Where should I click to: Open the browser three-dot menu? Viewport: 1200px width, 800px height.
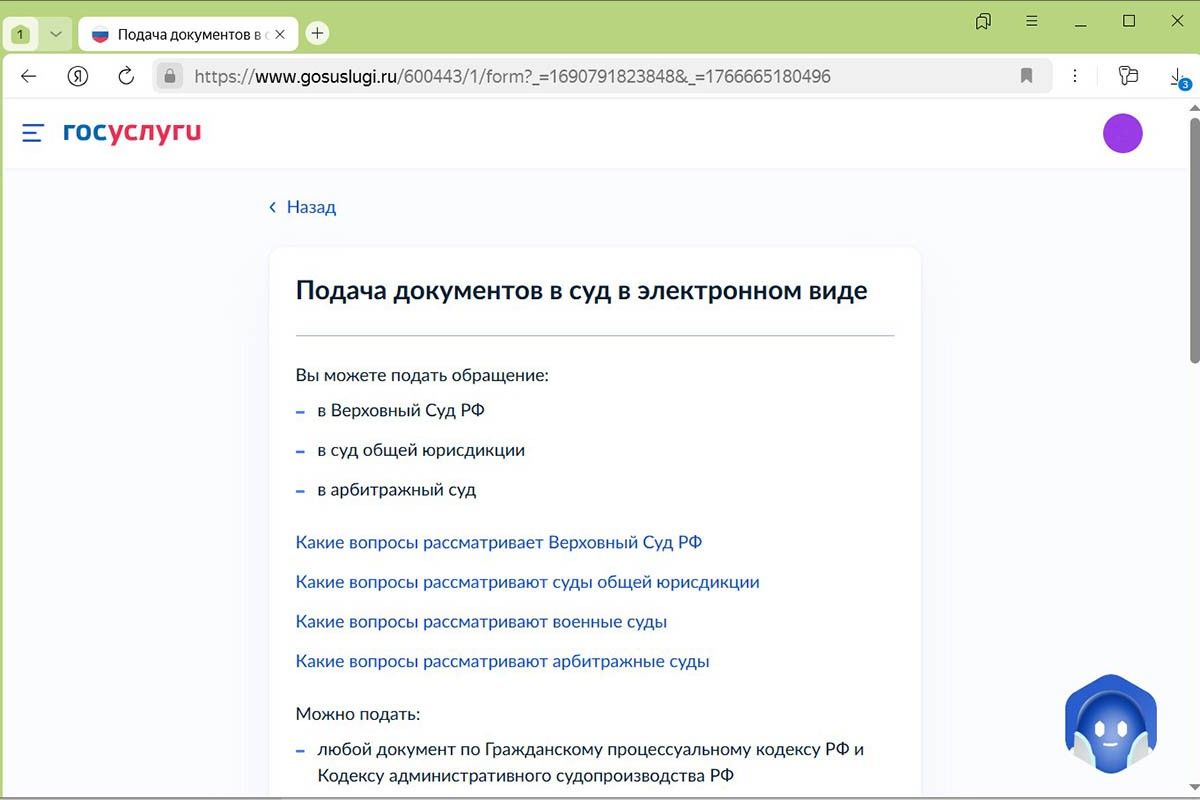(1075, 75)
